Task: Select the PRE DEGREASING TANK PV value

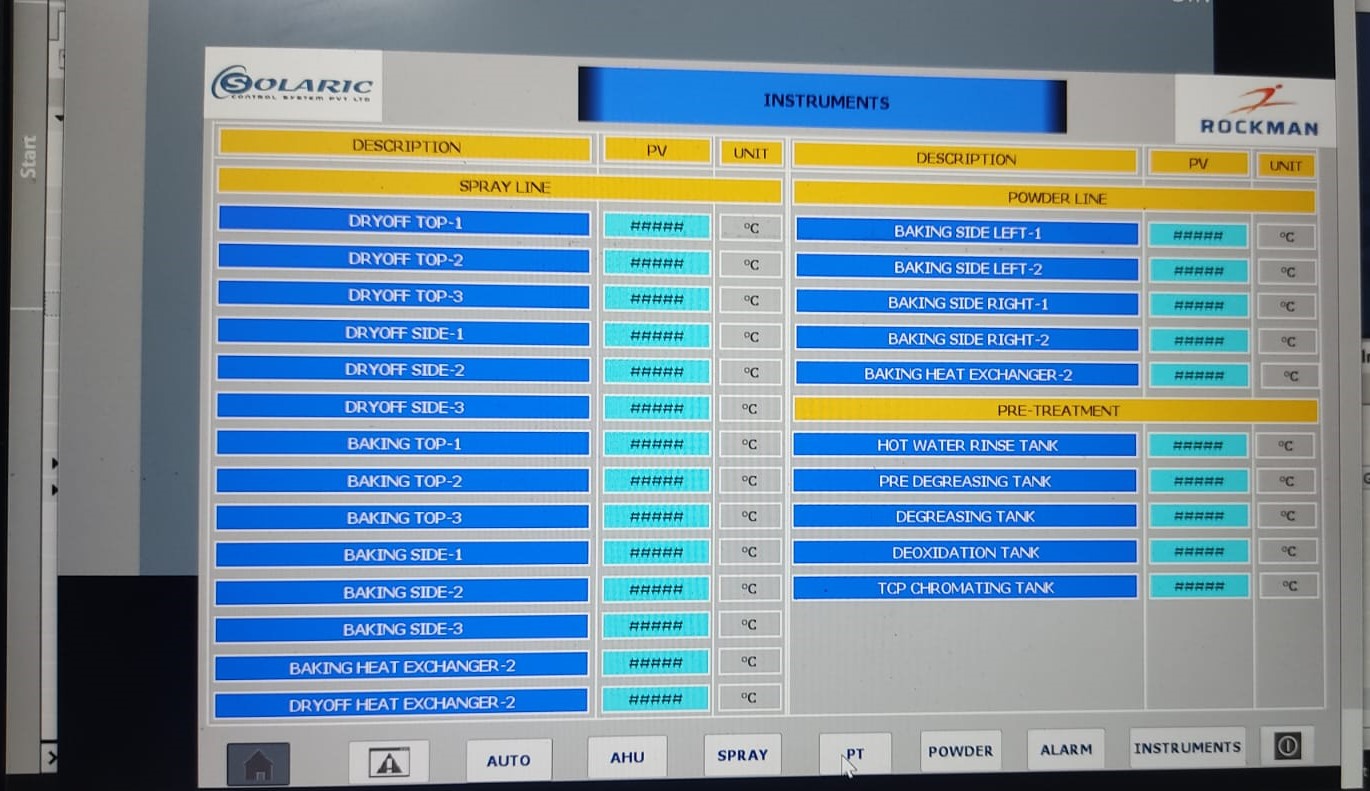Action: (1199, 481)
